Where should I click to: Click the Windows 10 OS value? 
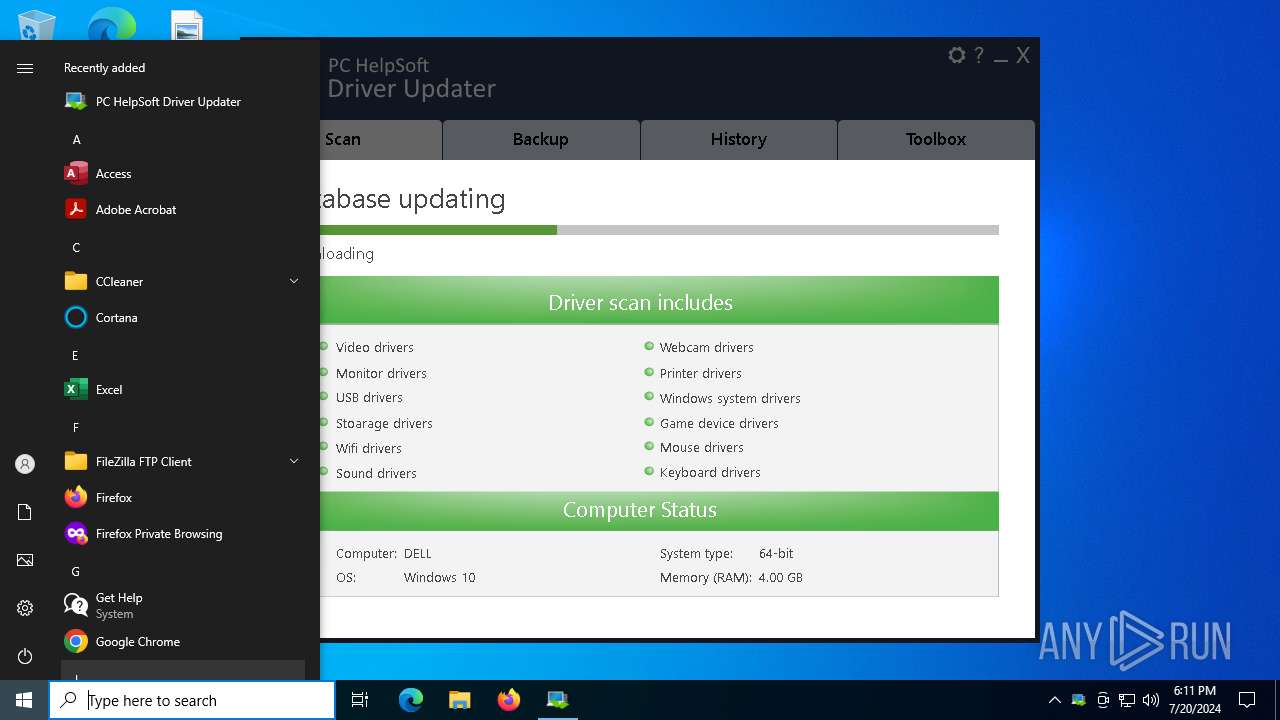440,578
